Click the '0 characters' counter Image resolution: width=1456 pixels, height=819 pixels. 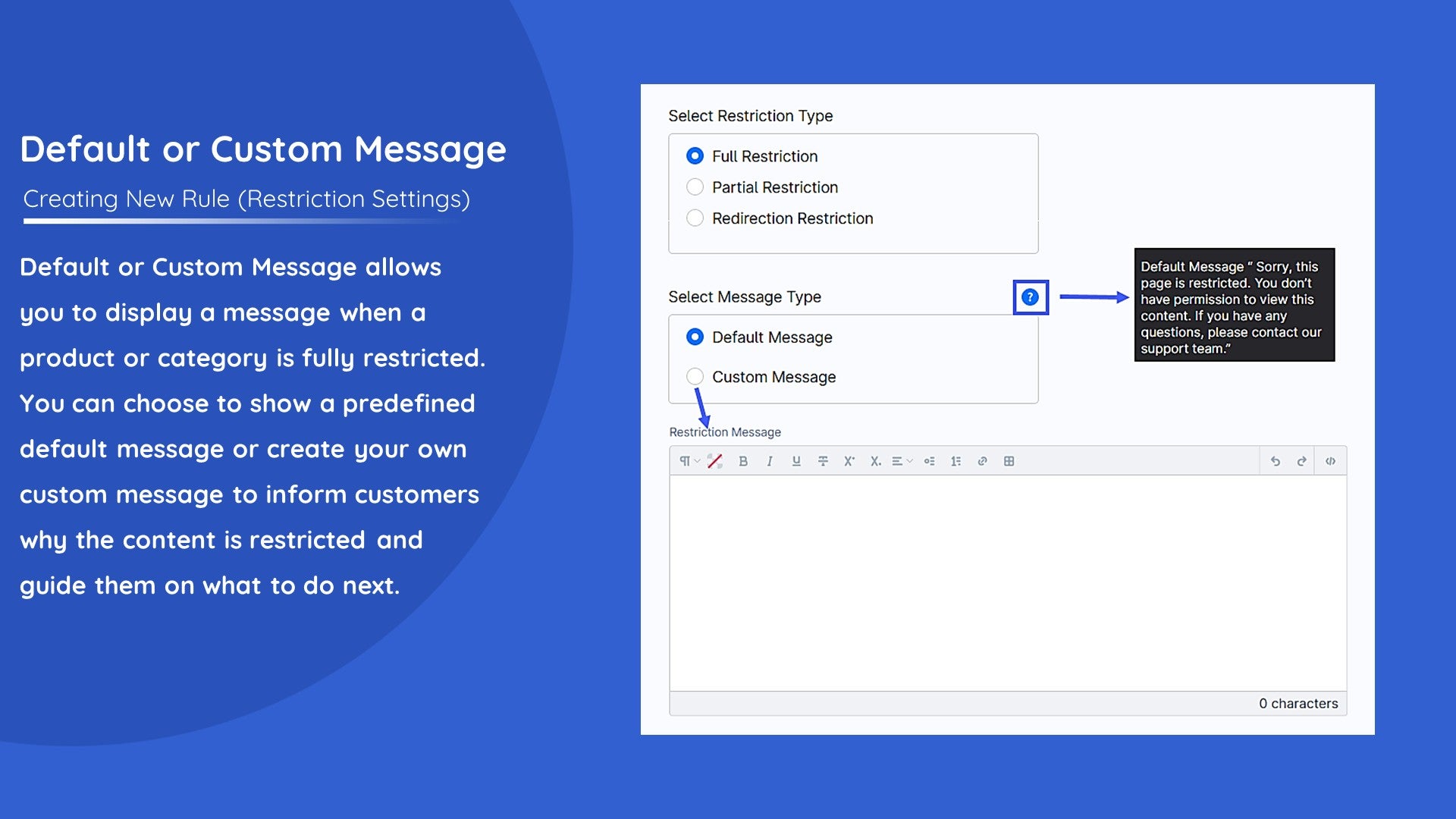pyautogui.click(x=1298, y=704)
